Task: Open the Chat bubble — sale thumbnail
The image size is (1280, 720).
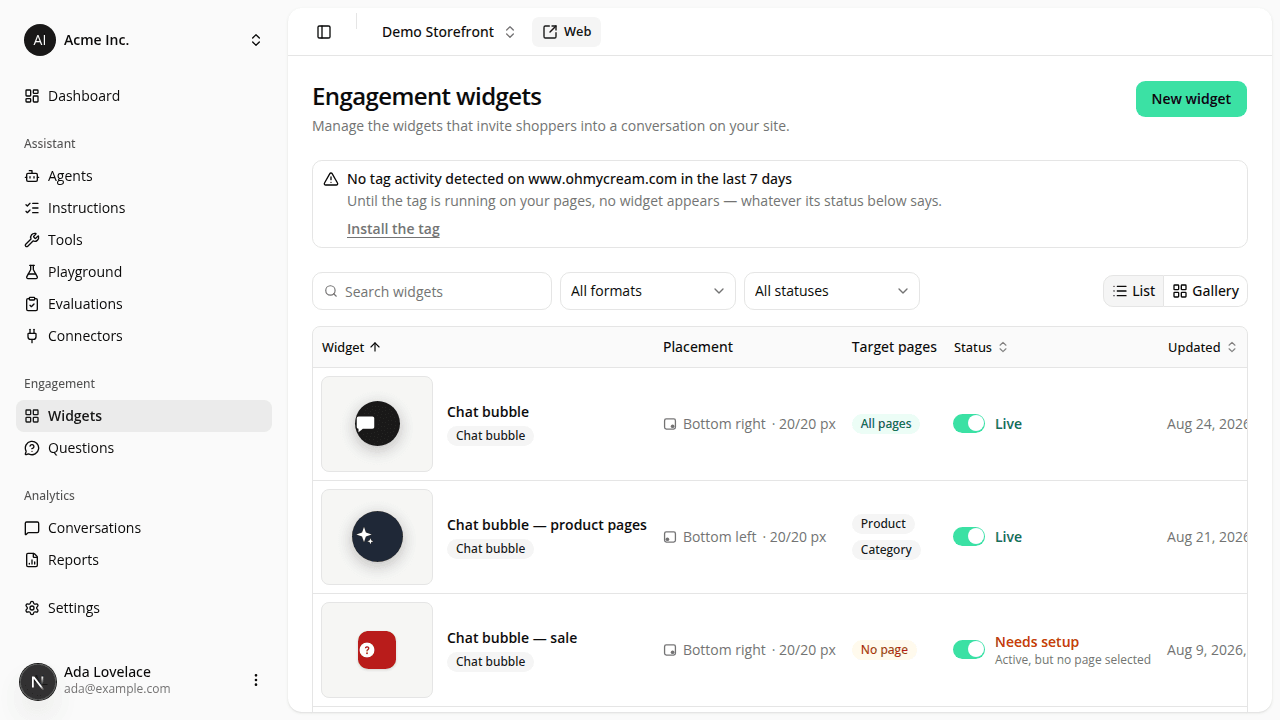Action: 377,650
